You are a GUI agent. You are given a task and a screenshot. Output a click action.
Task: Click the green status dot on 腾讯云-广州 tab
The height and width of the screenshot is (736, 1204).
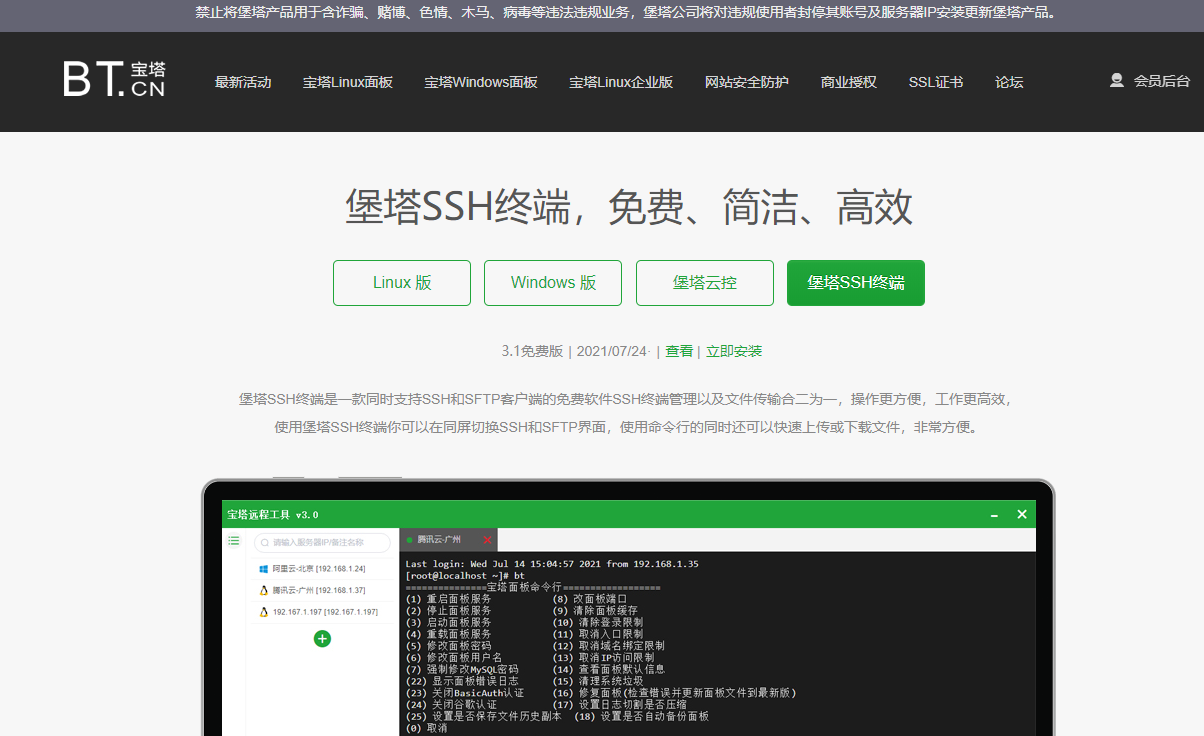(x=410, y=540)
